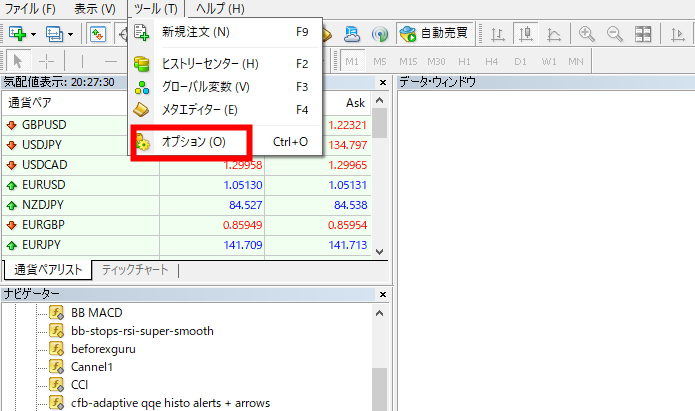
Task: Choose 新規注文 (N) from the menu
Action: coord(225,32)
